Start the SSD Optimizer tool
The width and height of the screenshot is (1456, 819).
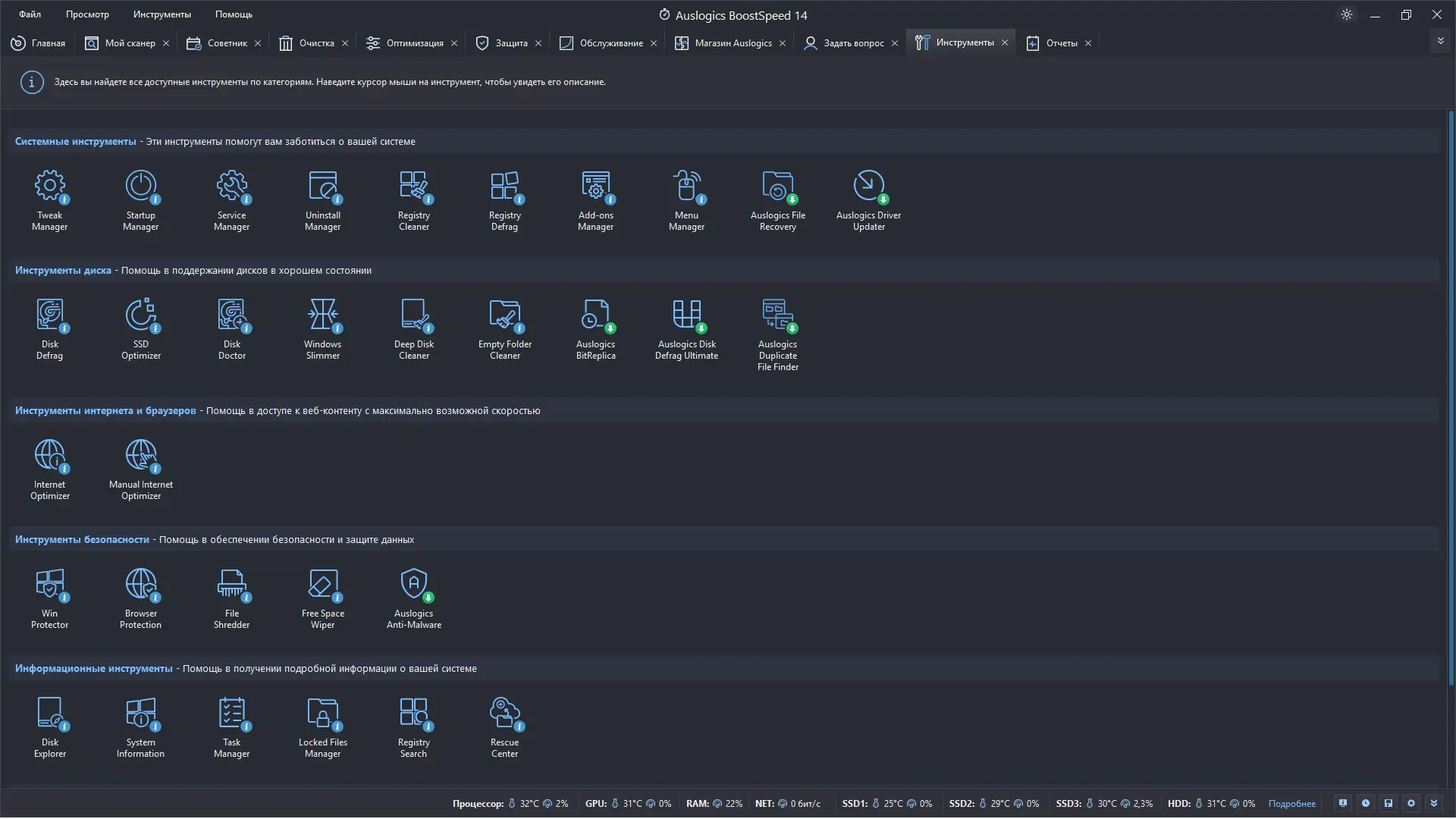141,328
